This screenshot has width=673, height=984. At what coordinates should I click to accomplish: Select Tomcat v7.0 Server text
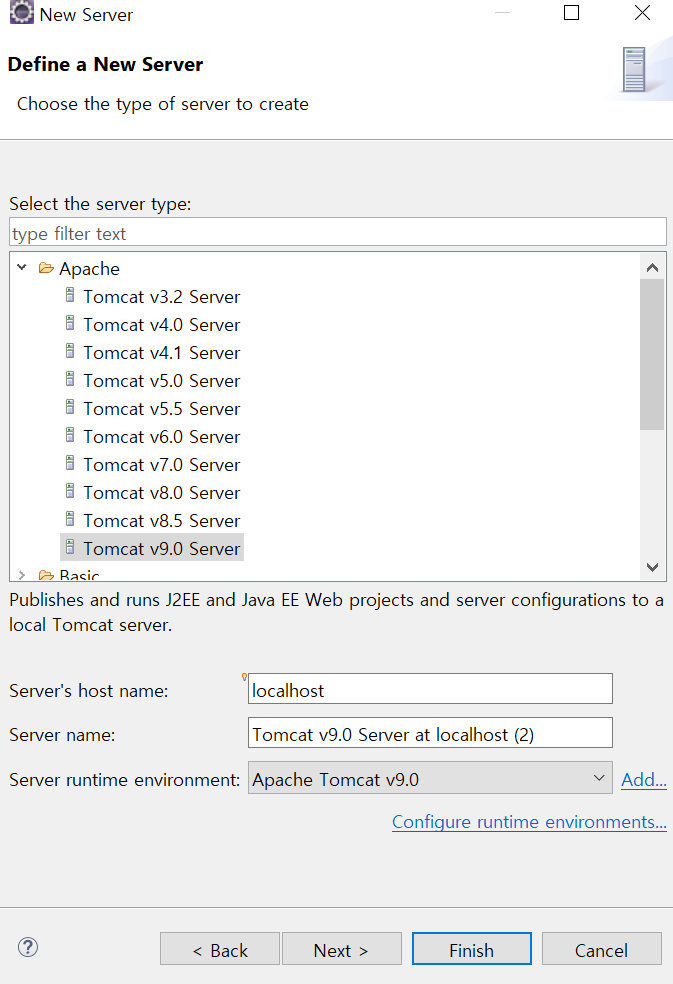point(161,465)
